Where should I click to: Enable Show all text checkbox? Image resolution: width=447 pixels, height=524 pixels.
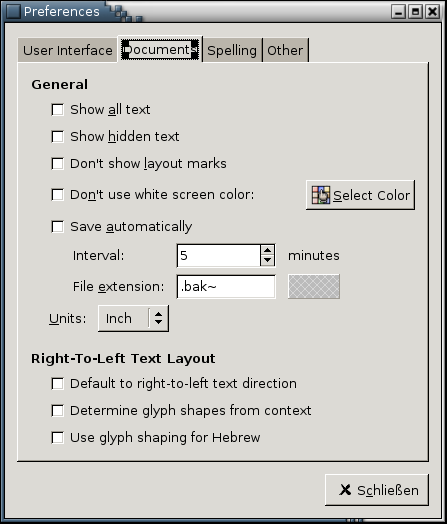point(57,110)
